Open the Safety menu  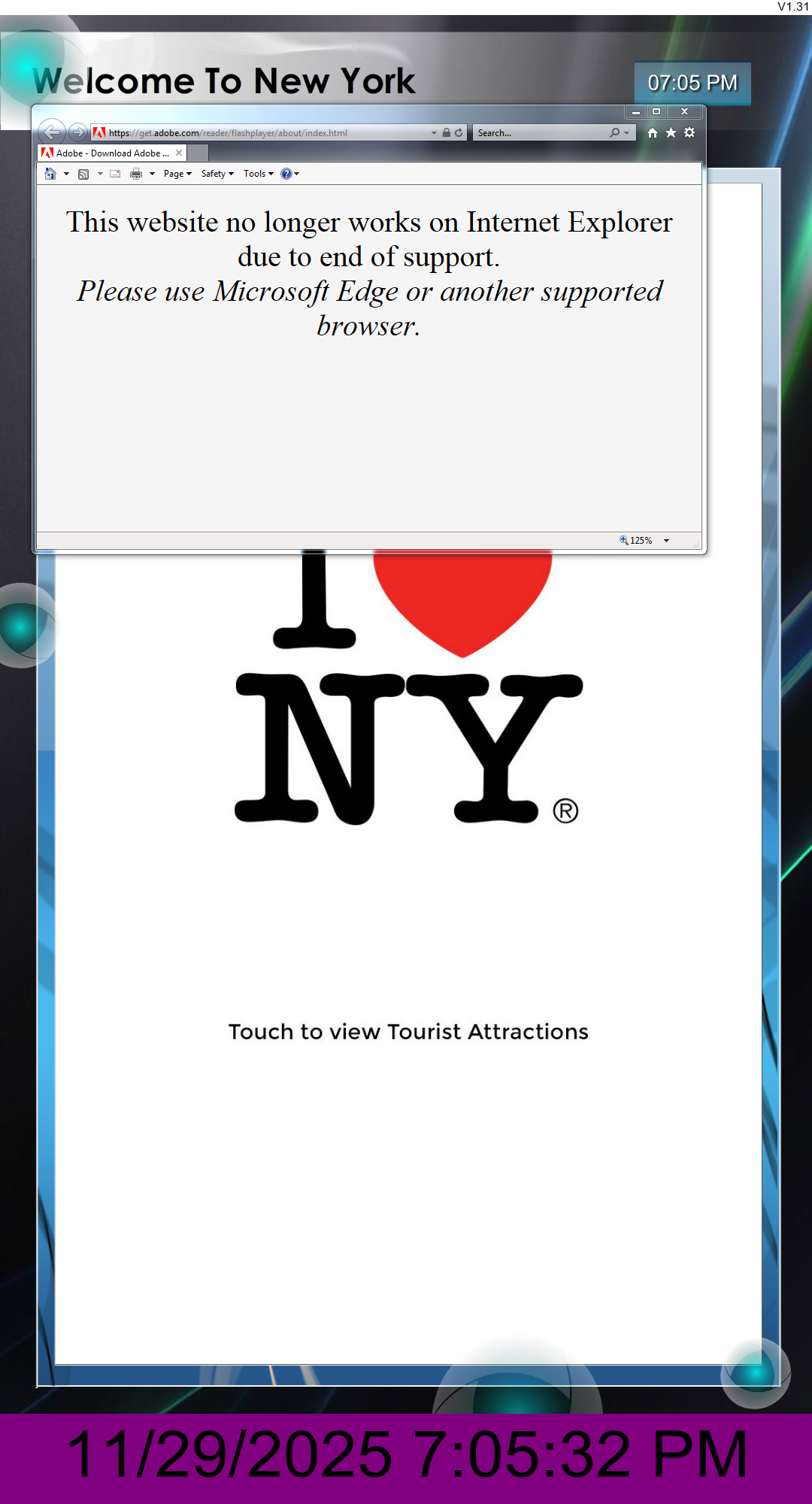(217, 174)
